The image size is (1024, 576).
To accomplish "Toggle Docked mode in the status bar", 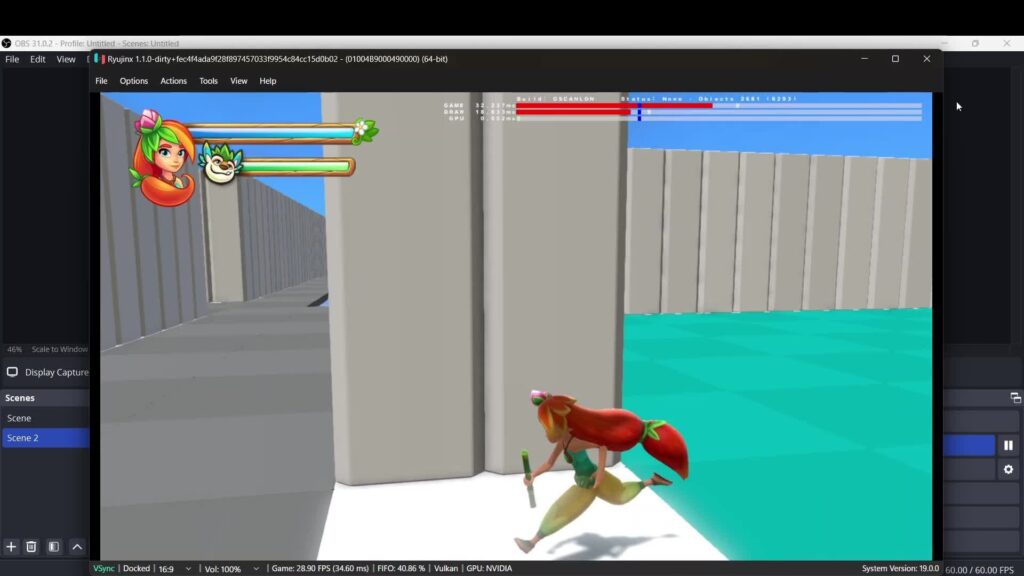I will [137, 568].
